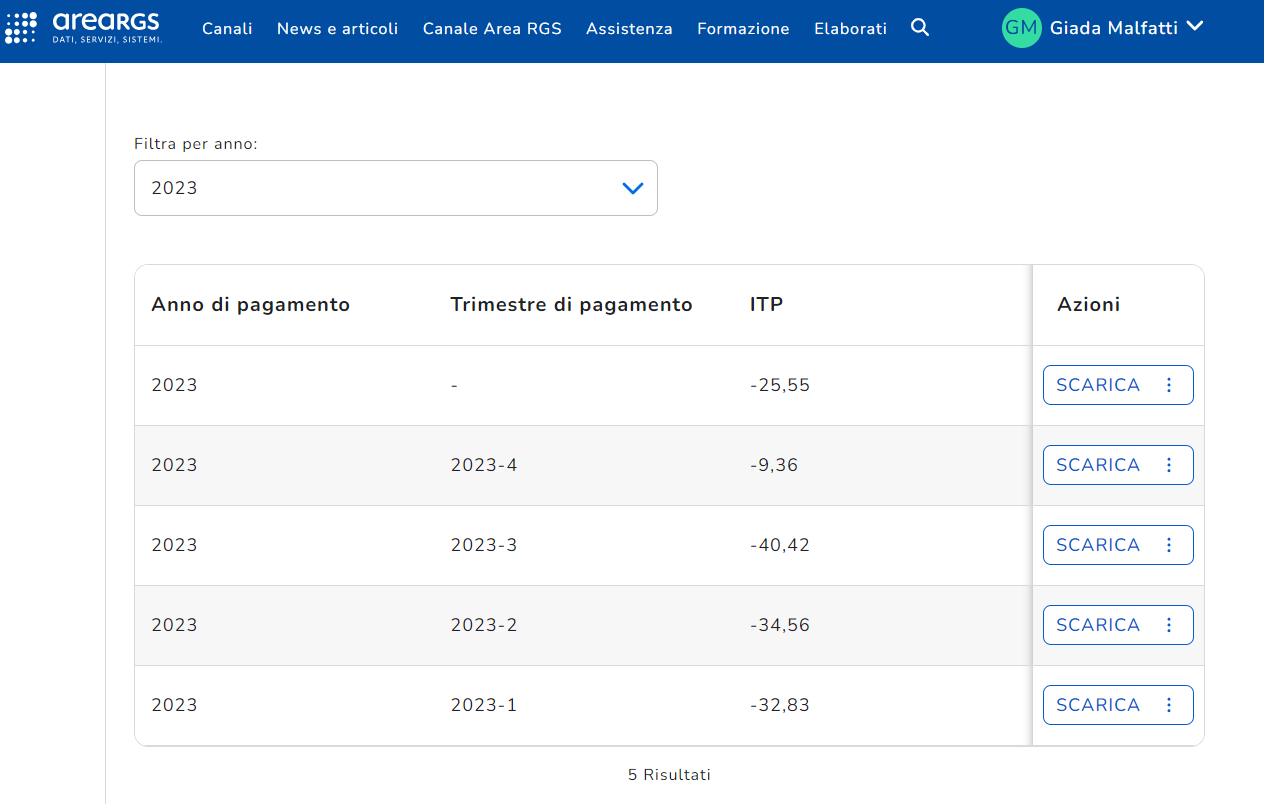Image resolution: width=1264 pixels, height=804 pixels.
Task: Download the 2023-1 quarter with SCARICA
Action: point(1097,705)
